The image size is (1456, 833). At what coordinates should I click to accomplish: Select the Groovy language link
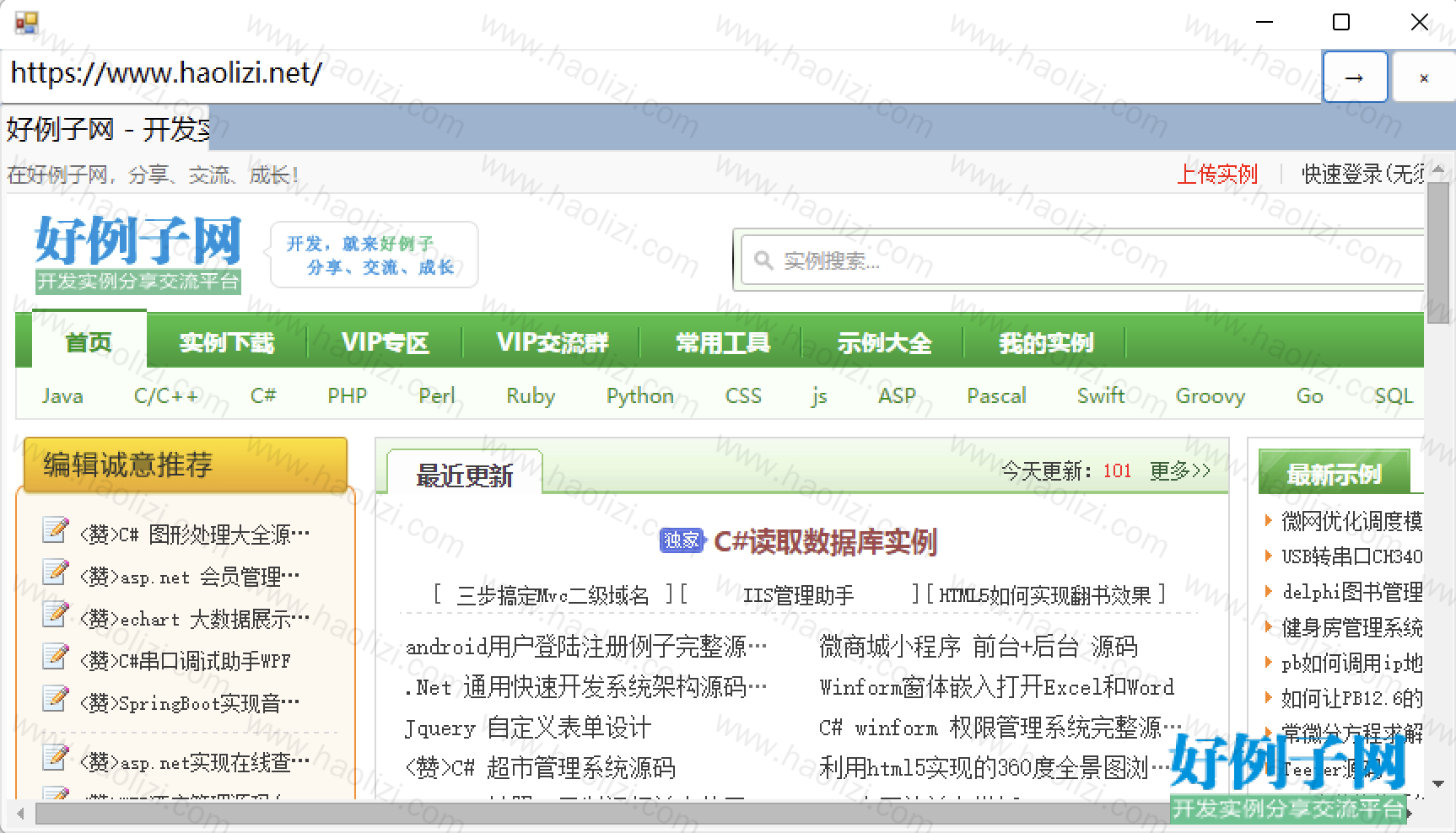click(1211, 395)
